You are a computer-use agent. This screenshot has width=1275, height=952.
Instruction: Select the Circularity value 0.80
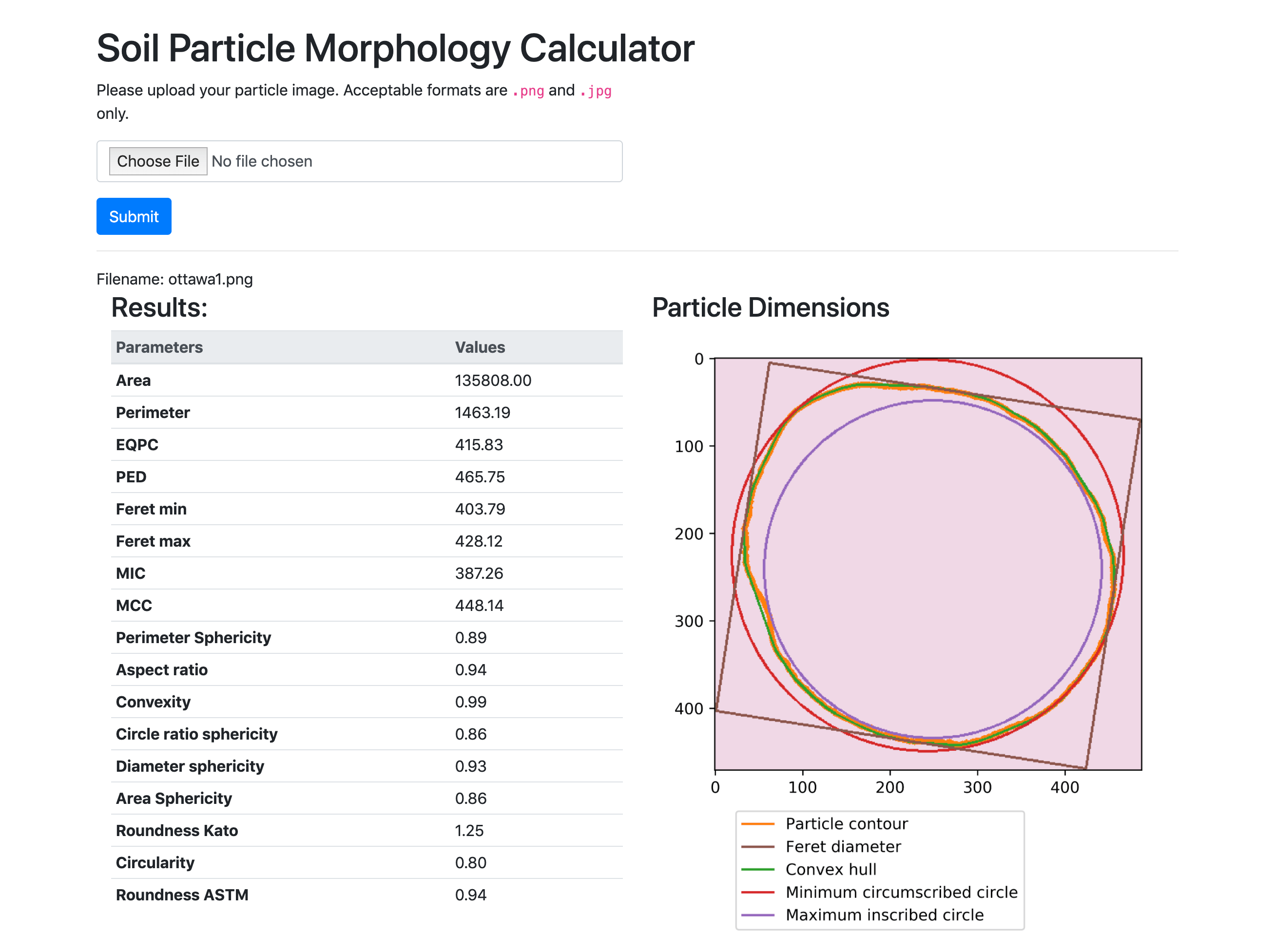tap(470, 863)
